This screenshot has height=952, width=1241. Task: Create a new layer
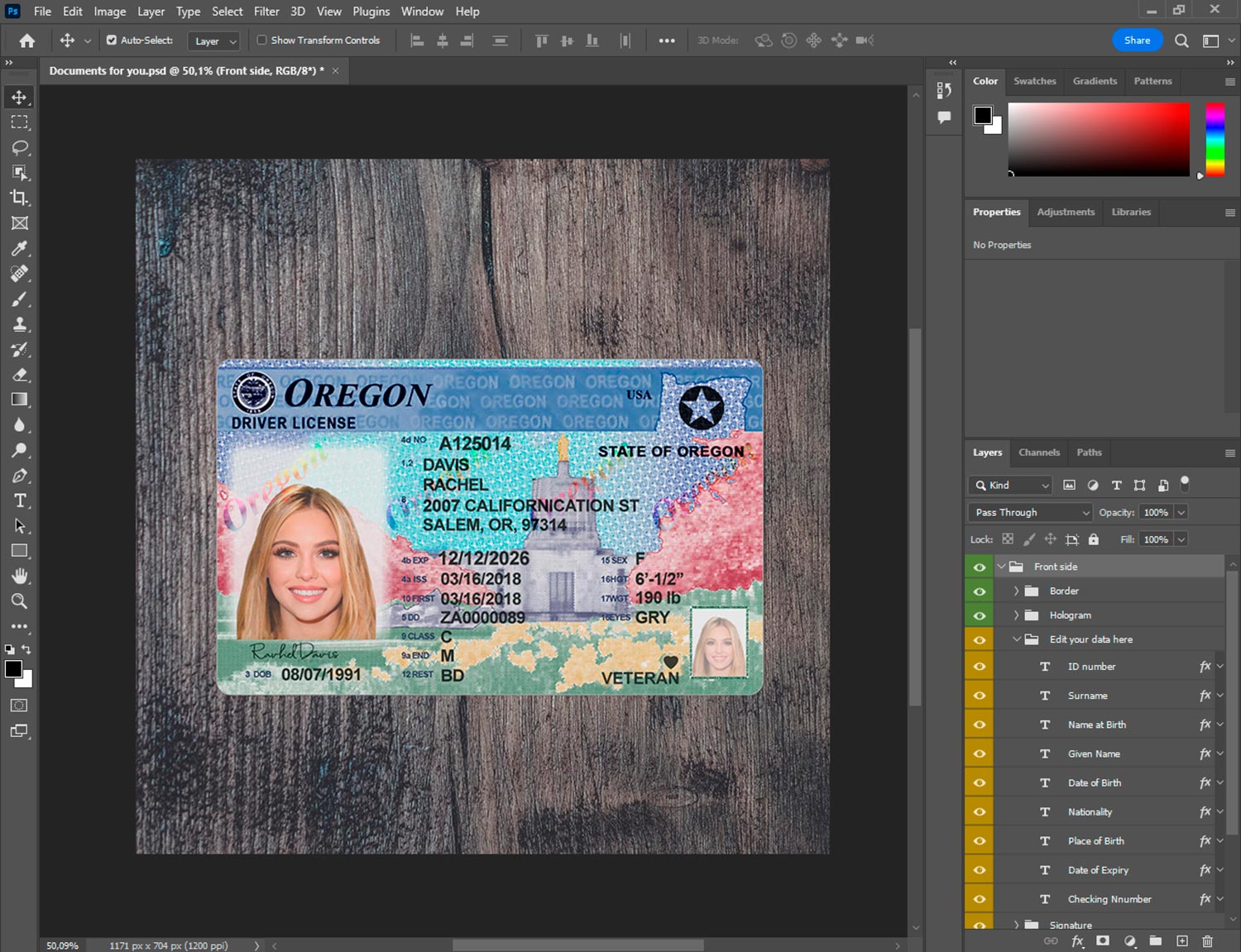click(1182, 941)
